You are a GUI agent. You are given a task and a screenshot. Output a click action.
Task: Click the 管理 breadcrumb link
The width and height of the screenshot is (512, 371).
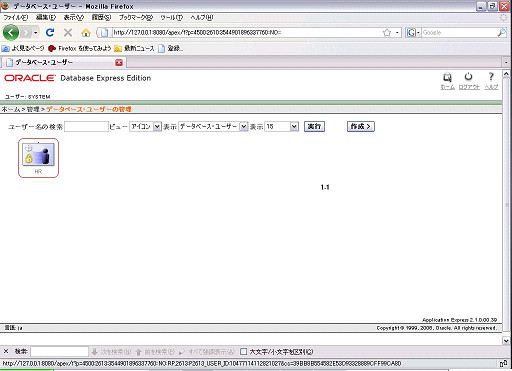pyautogui.click(x=33, y=109)
